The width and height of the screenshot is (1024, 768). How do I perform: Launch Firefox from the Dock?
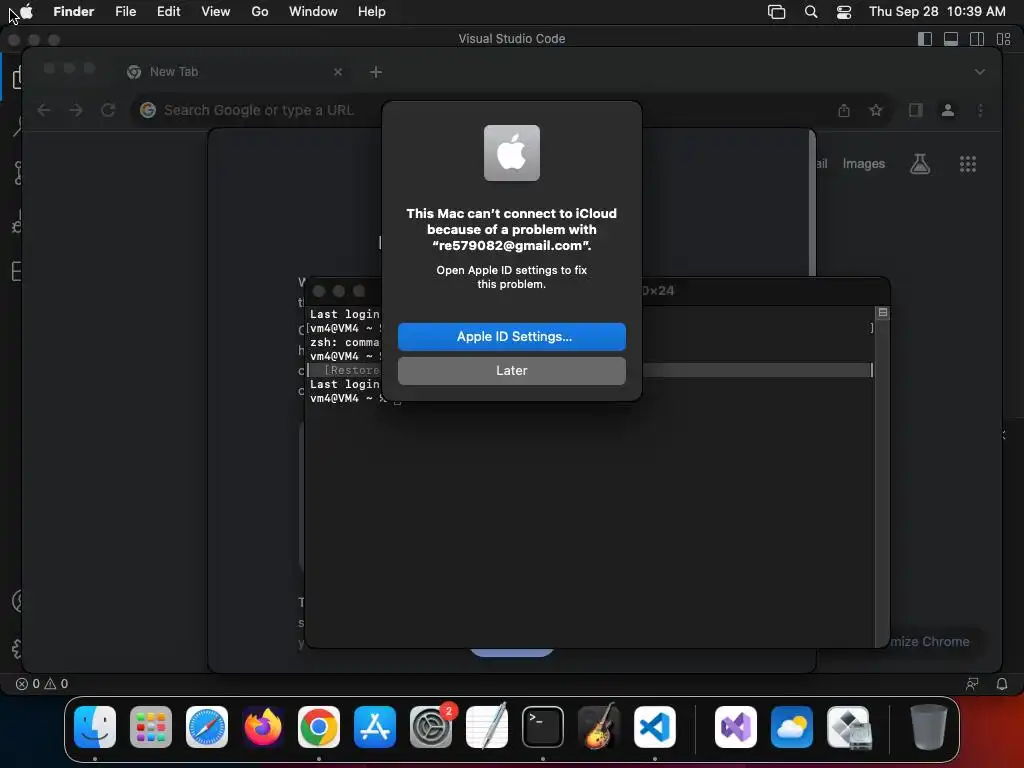tap(263, 727)
